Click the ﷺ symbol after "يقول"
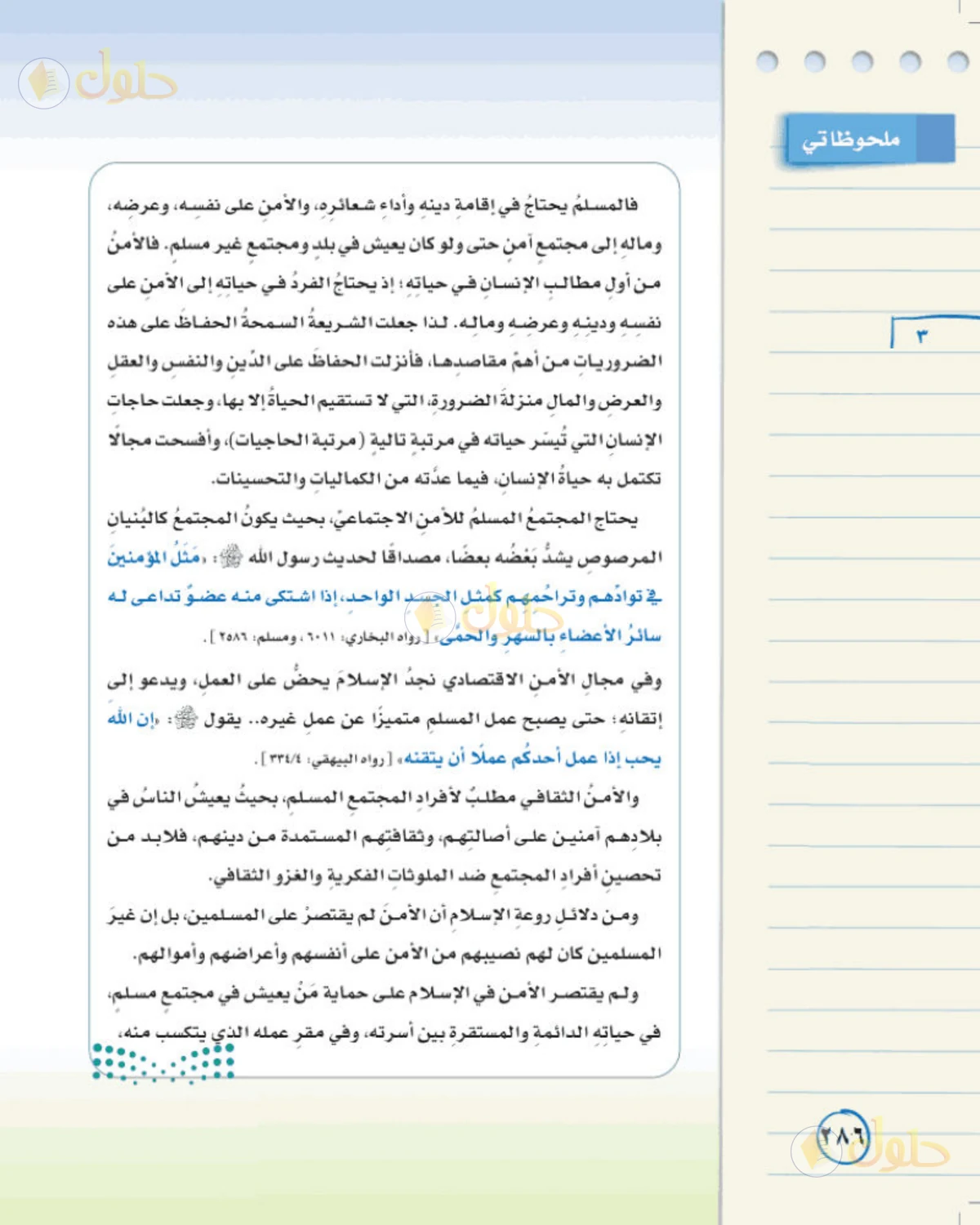This screenshot has width=980, height=1225. 186,718
